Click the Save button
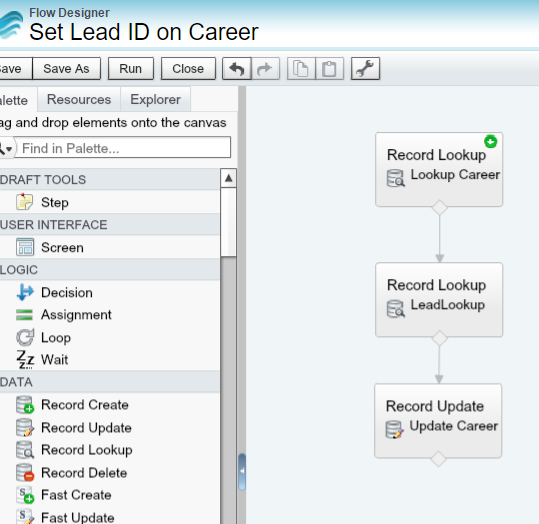The height and width of the screenshot is (524, 539). tap(15, 69)
